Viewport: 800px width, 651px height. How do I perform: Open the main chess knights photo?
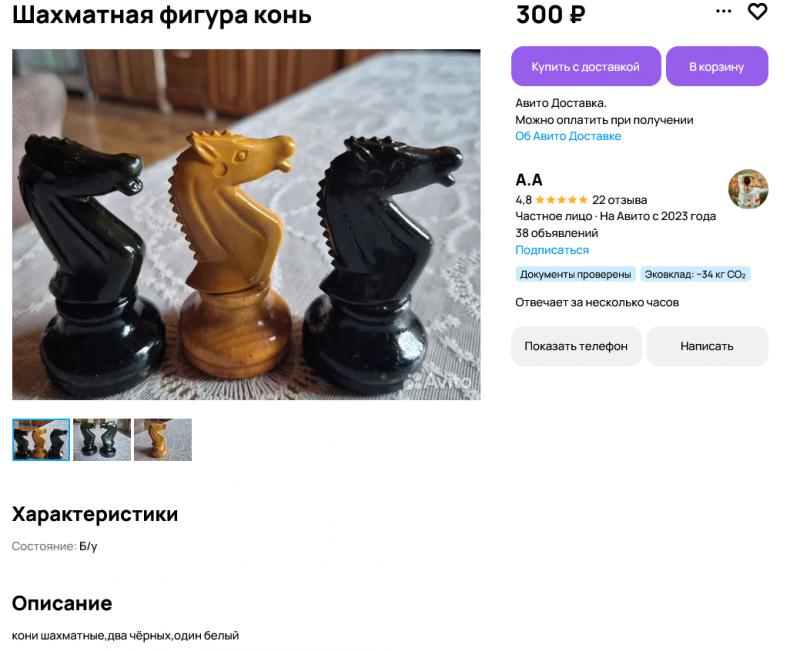[246, 224]
